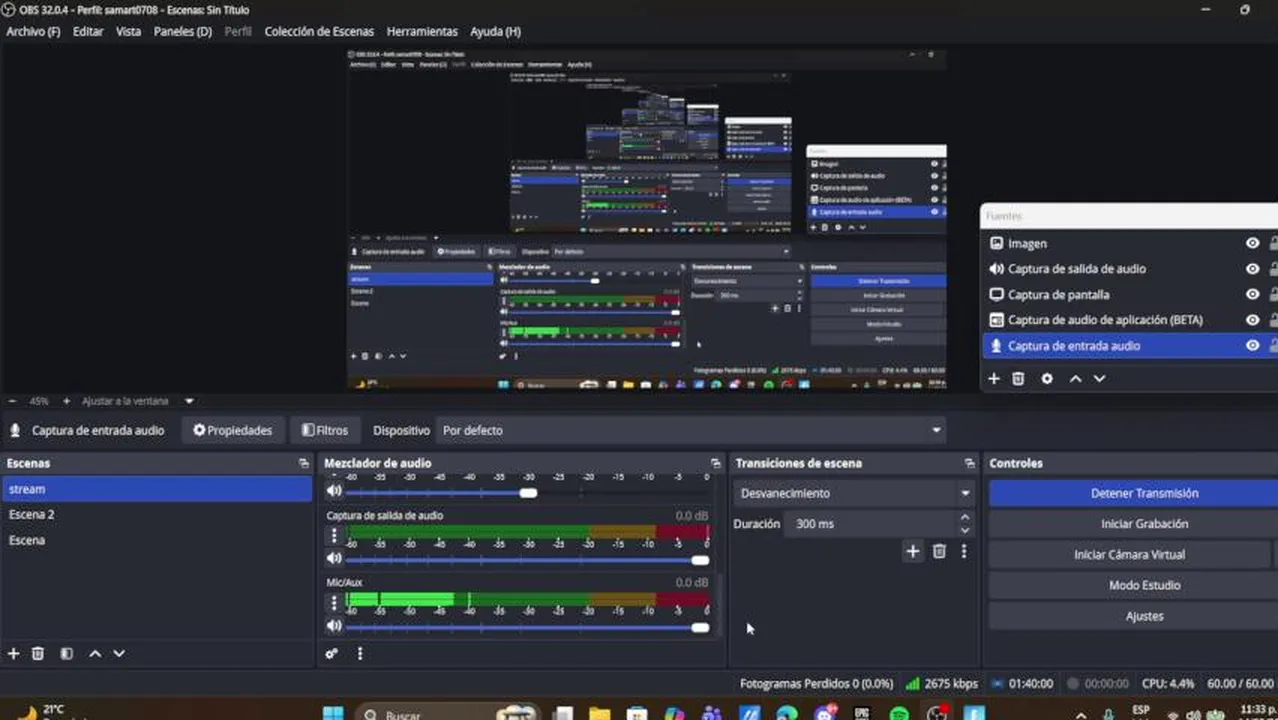
Task: Toggle visibility of Captura de salida de audio source
Action: (x=1252, y=269)
